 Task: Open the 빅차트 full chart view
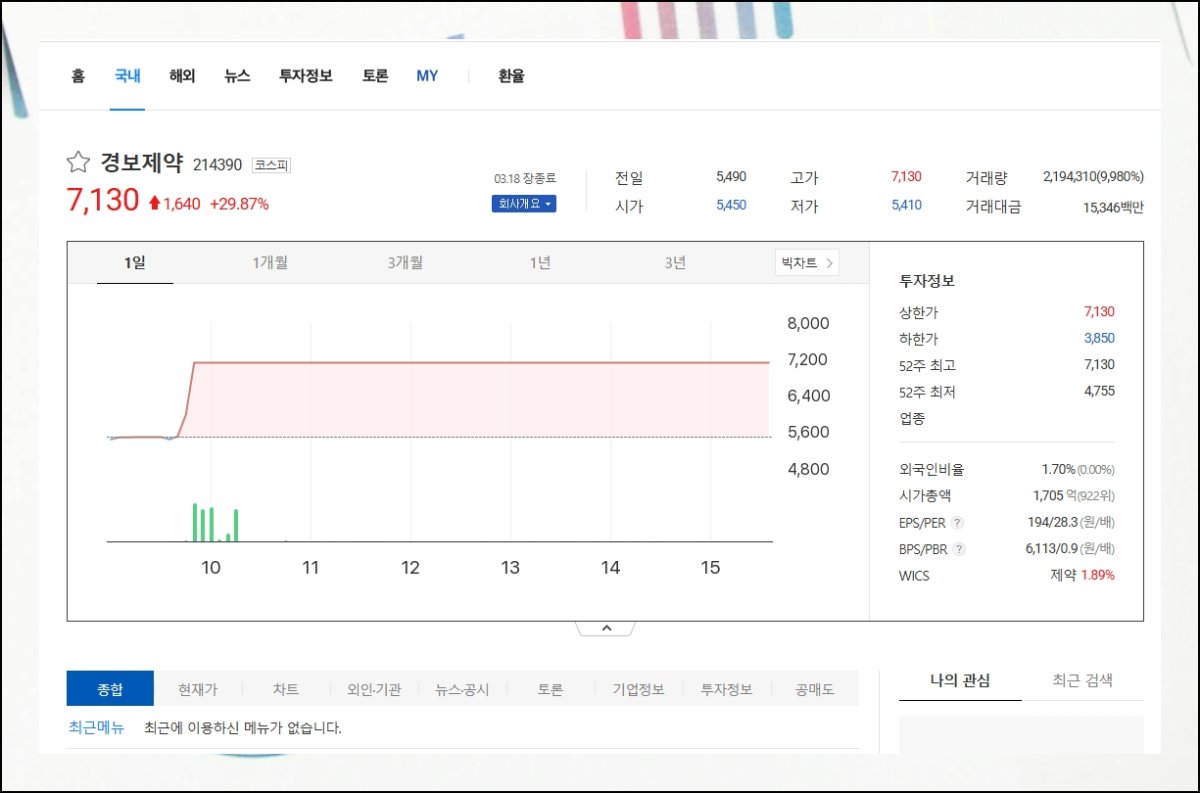(807, 263)
